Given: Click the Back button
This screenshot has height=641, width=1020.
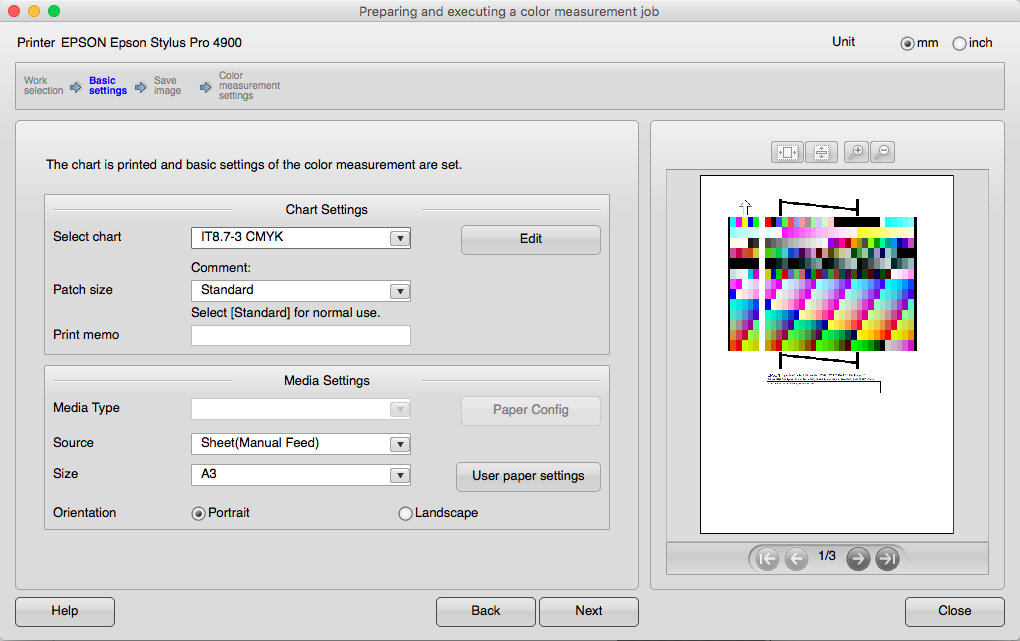Looking at the screenshot, I should click(x=486, y=611).
